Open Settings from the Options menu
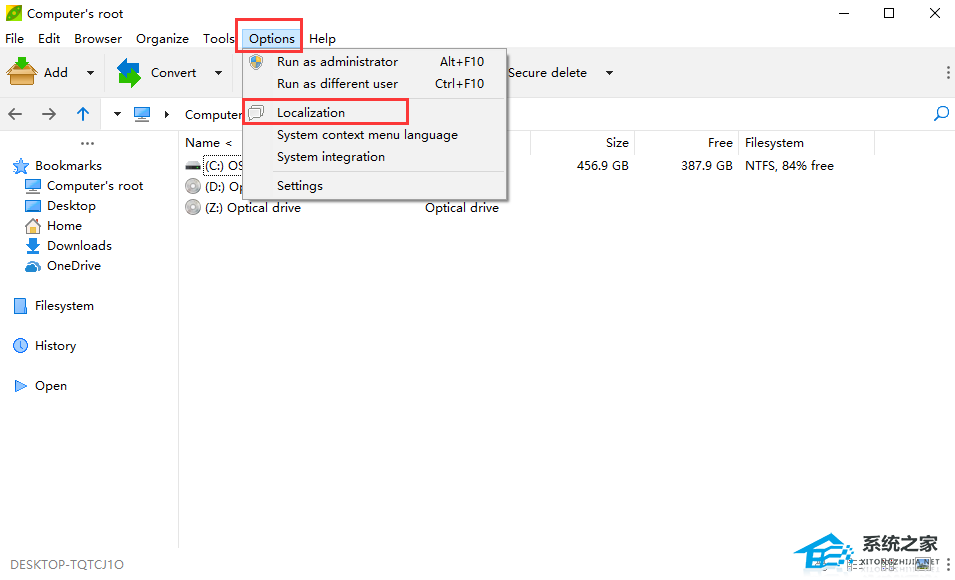The image size is (955, 580). (x=375, y=186)
